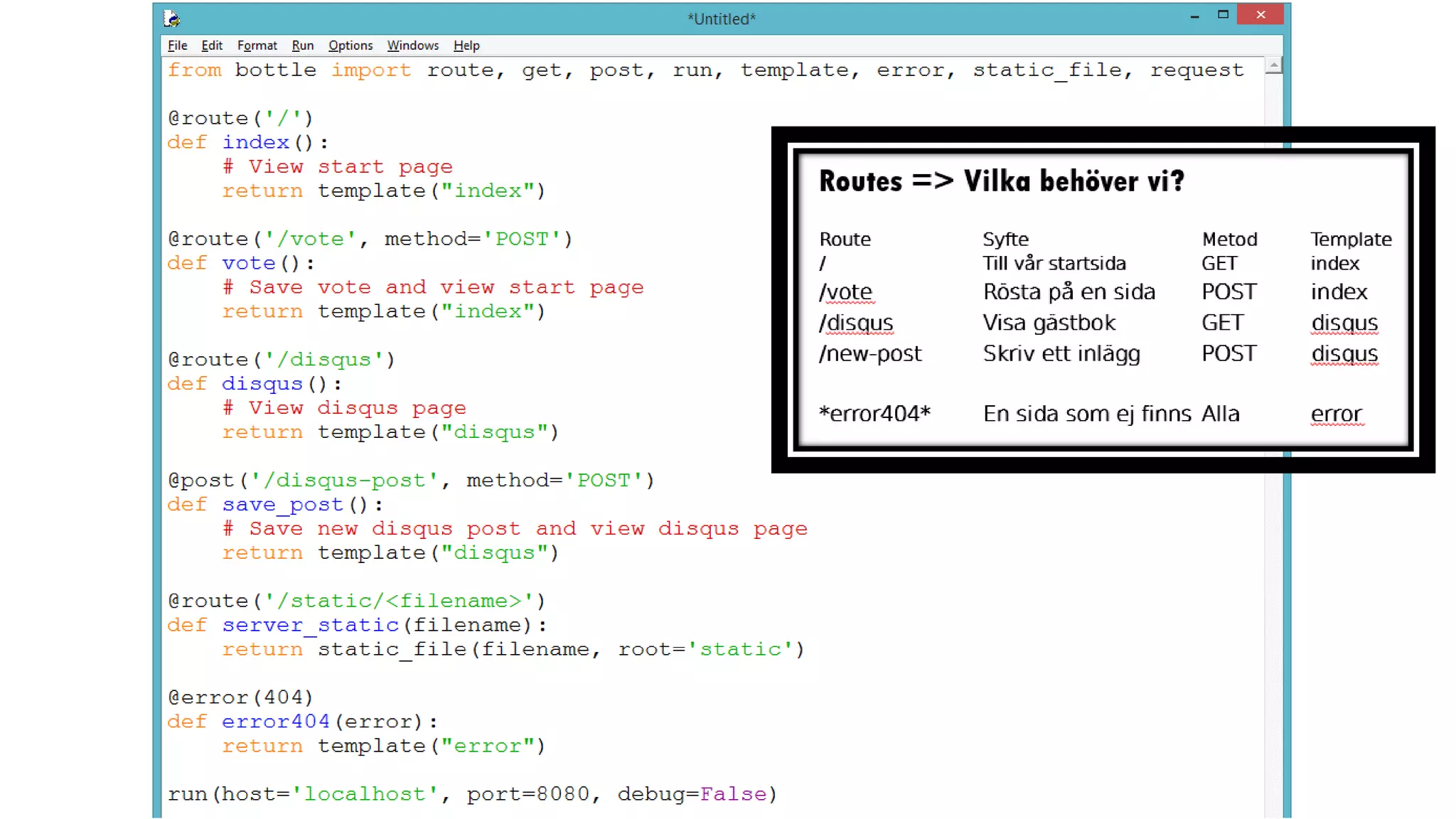This screenshot has width=1456, height=819.
Task: Open the Windows menu
Action: tap(412, 45)
